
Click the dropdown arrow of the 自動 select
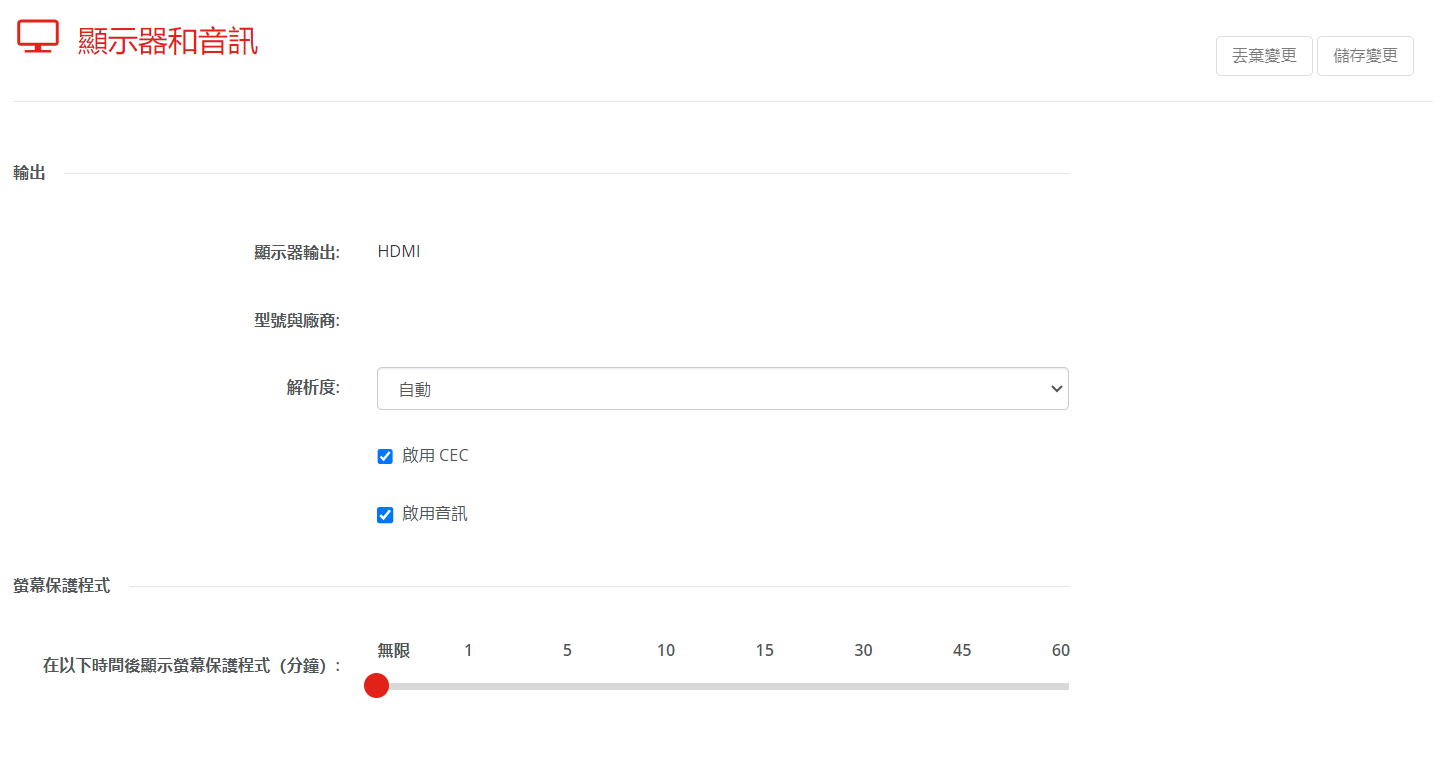click(x=1057, y=389)
